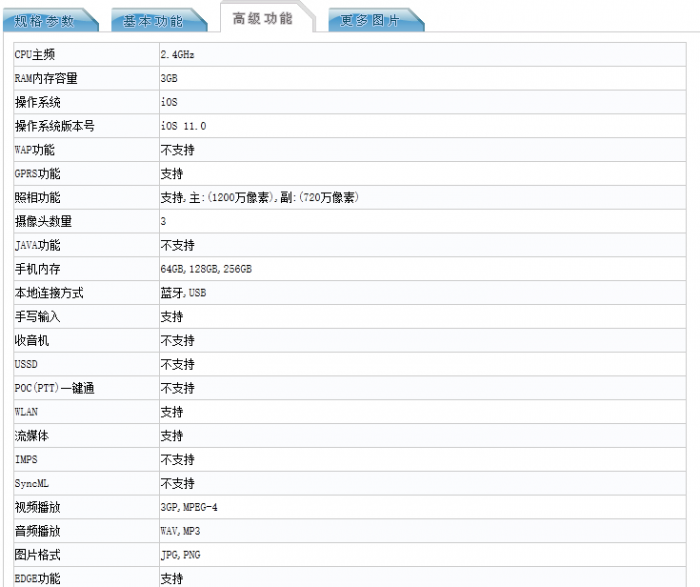Viewport: 700px width, 587px height.
Task: Select the 蓝牙, USB connection value
Action: [184, 293]
